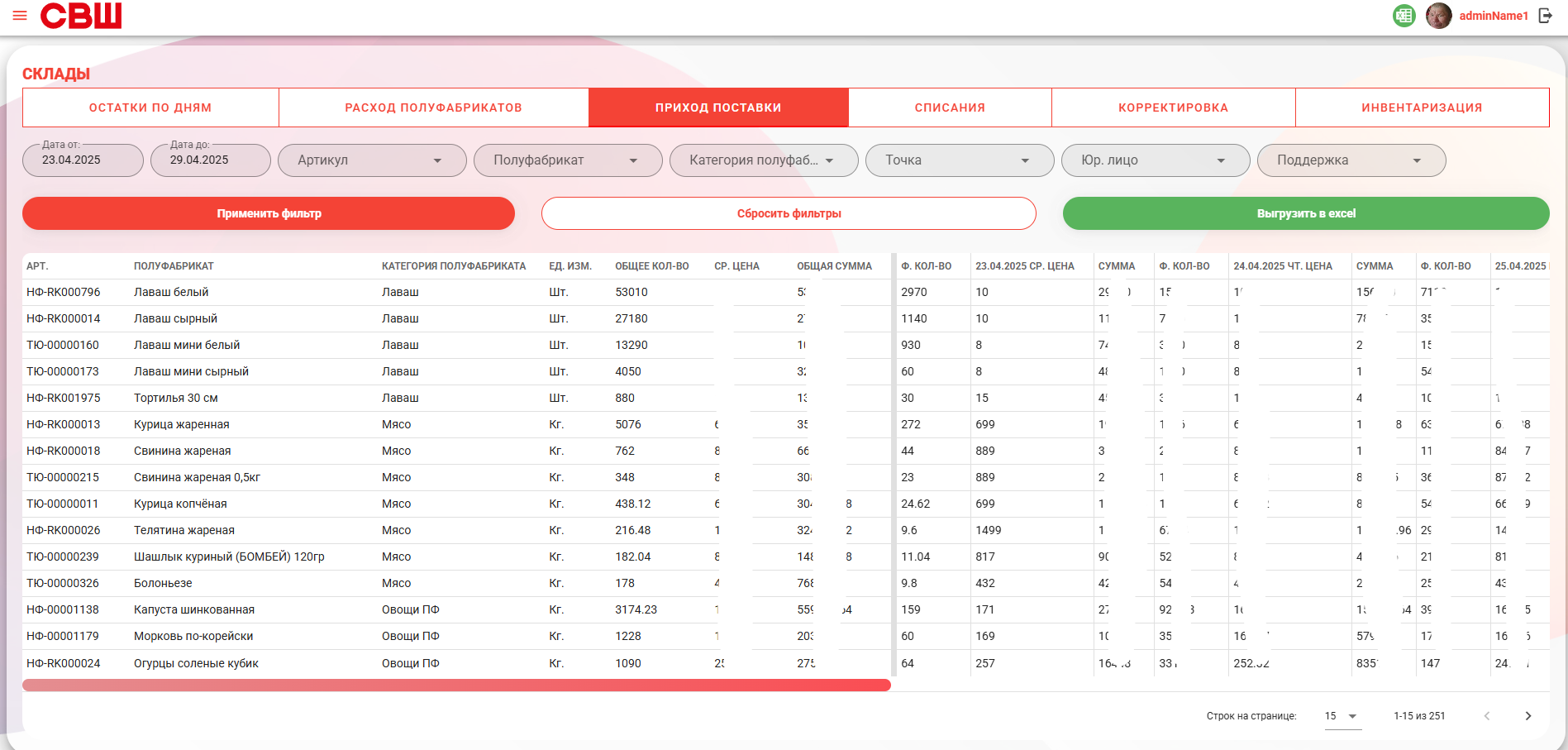Go to previous table page
The height and width of the screenshot is (750, 1568).
pyautogui.click(x=1487, y=716)
